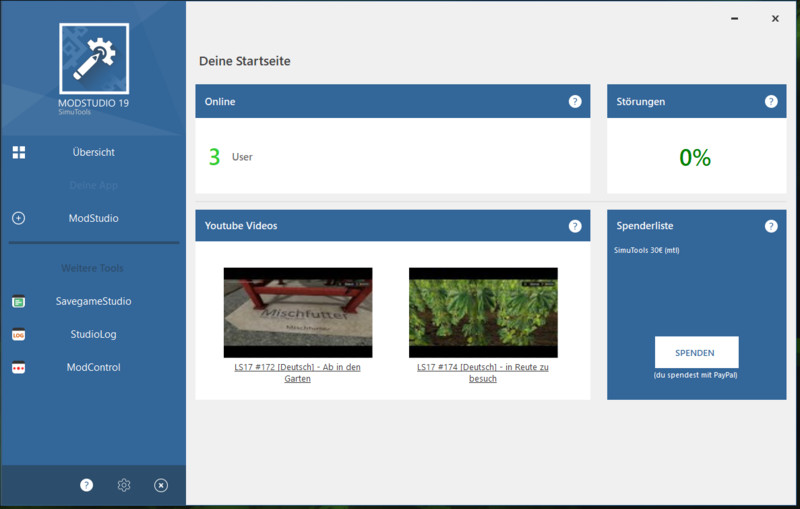Show help for the Spenderliste panel
This screenshot has width=800, height=509.
click(x=771, y=226)
